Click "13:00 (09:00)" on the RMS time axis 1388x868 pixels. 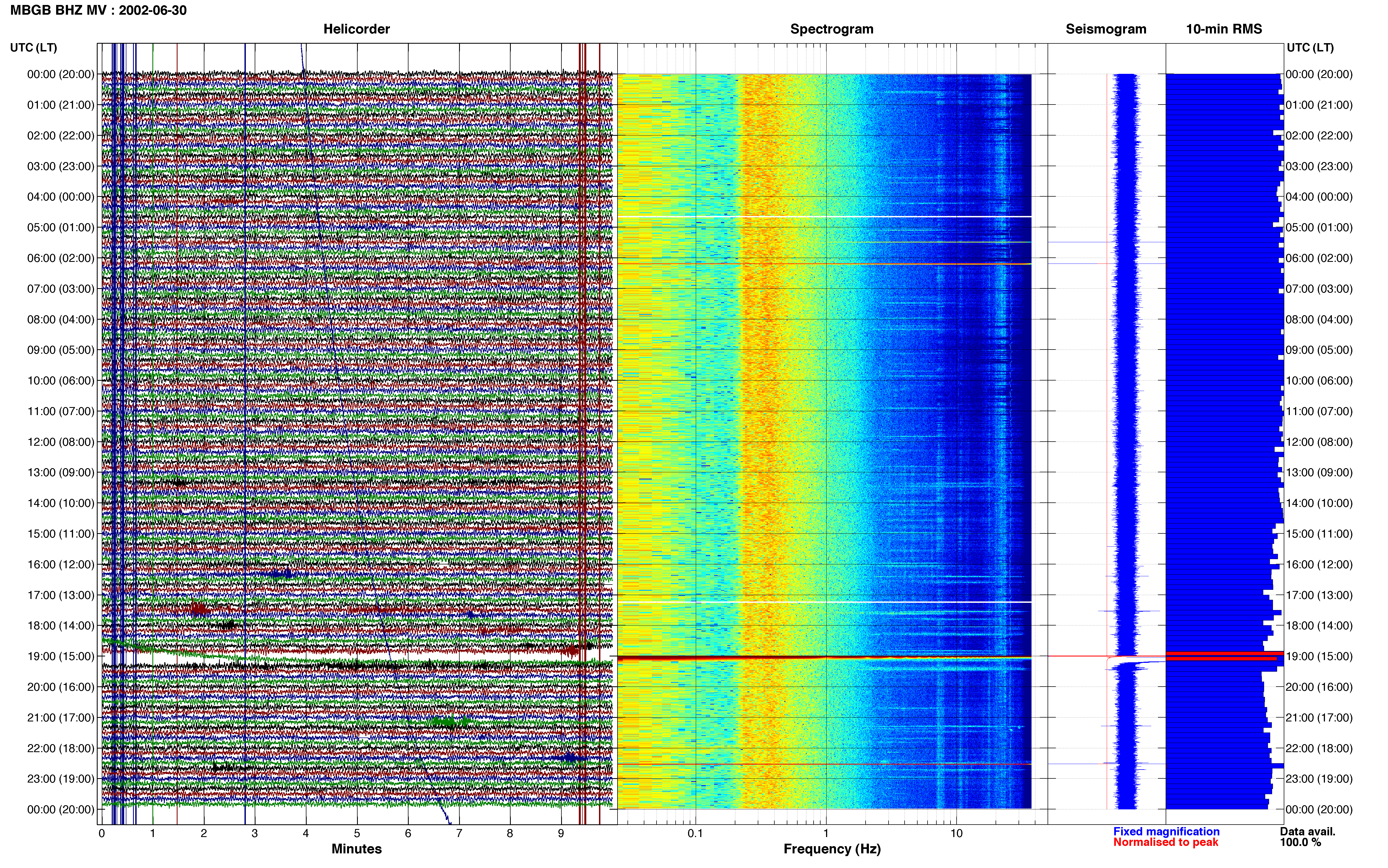[1319, 473]
